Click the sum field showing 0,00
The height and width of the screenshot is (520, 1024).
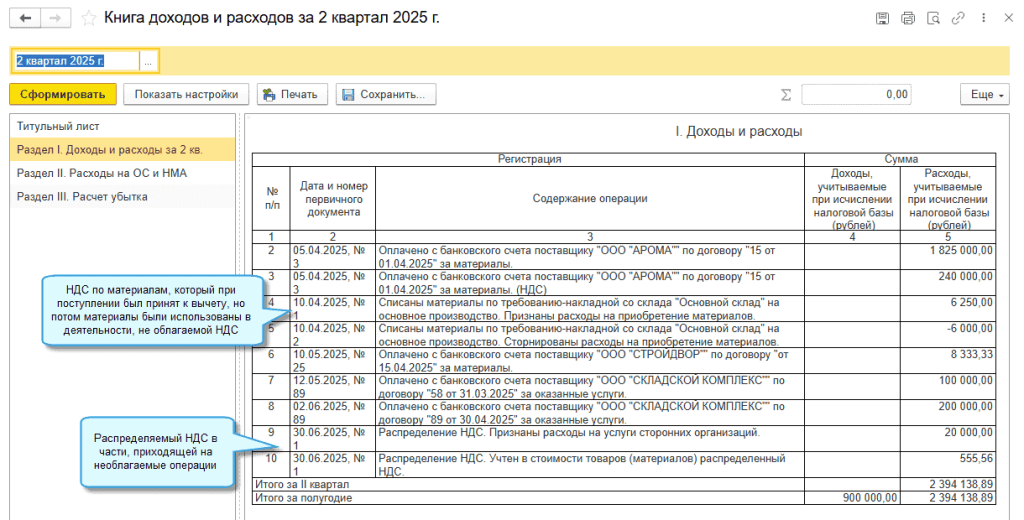click(x=856, y=94)
